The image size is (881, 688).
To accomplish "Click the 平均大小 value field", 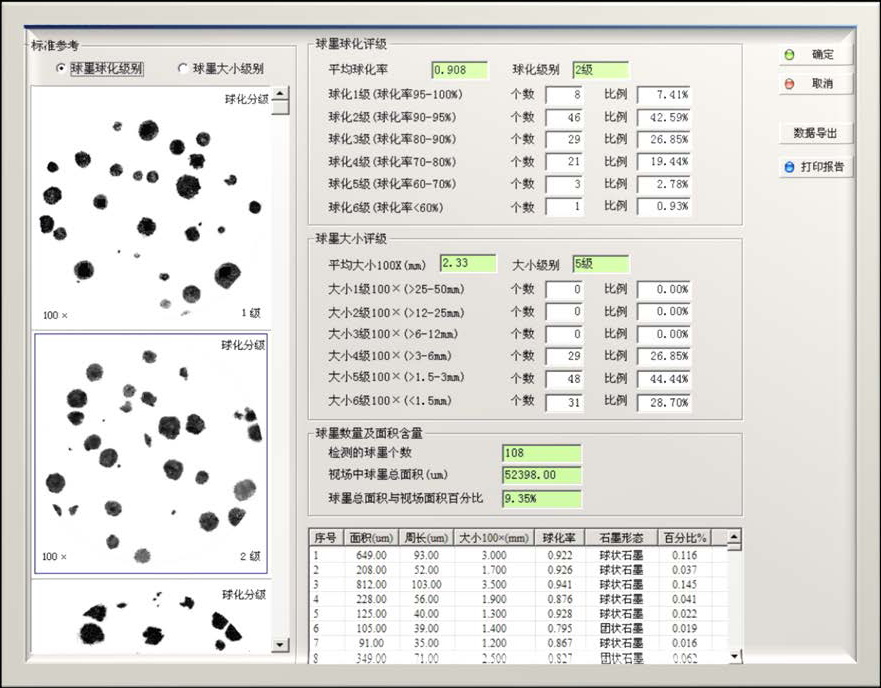I will (x=468, y=264).
